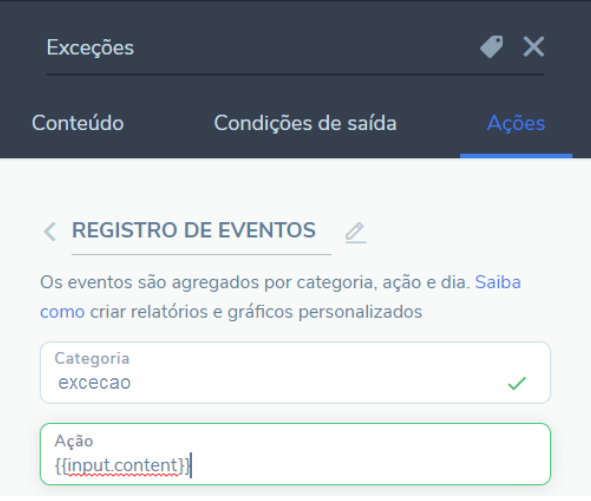Close the Exceções panel with the X
591x501 pixels.
coord(534,47)
